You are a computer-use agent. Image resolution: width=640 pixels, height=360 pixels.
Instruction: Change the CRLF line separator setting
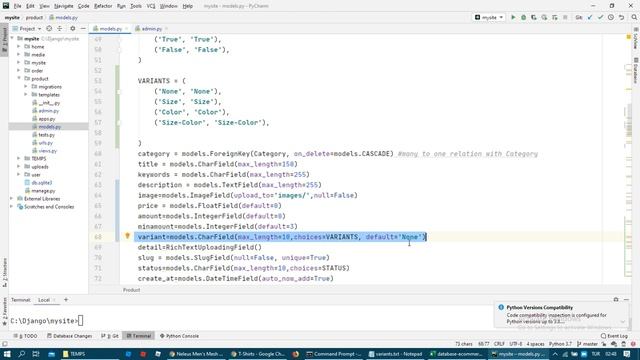(499, 344)
